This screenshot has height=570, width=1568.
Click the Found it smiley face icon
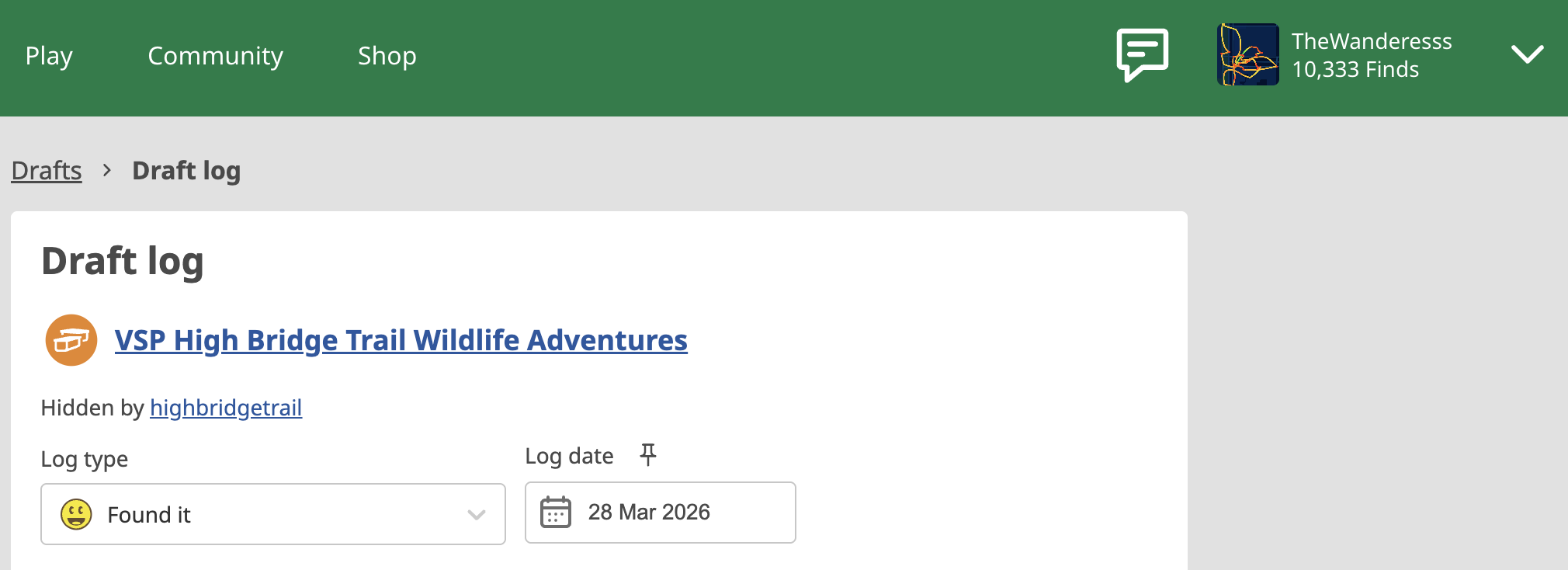(76, 514)
